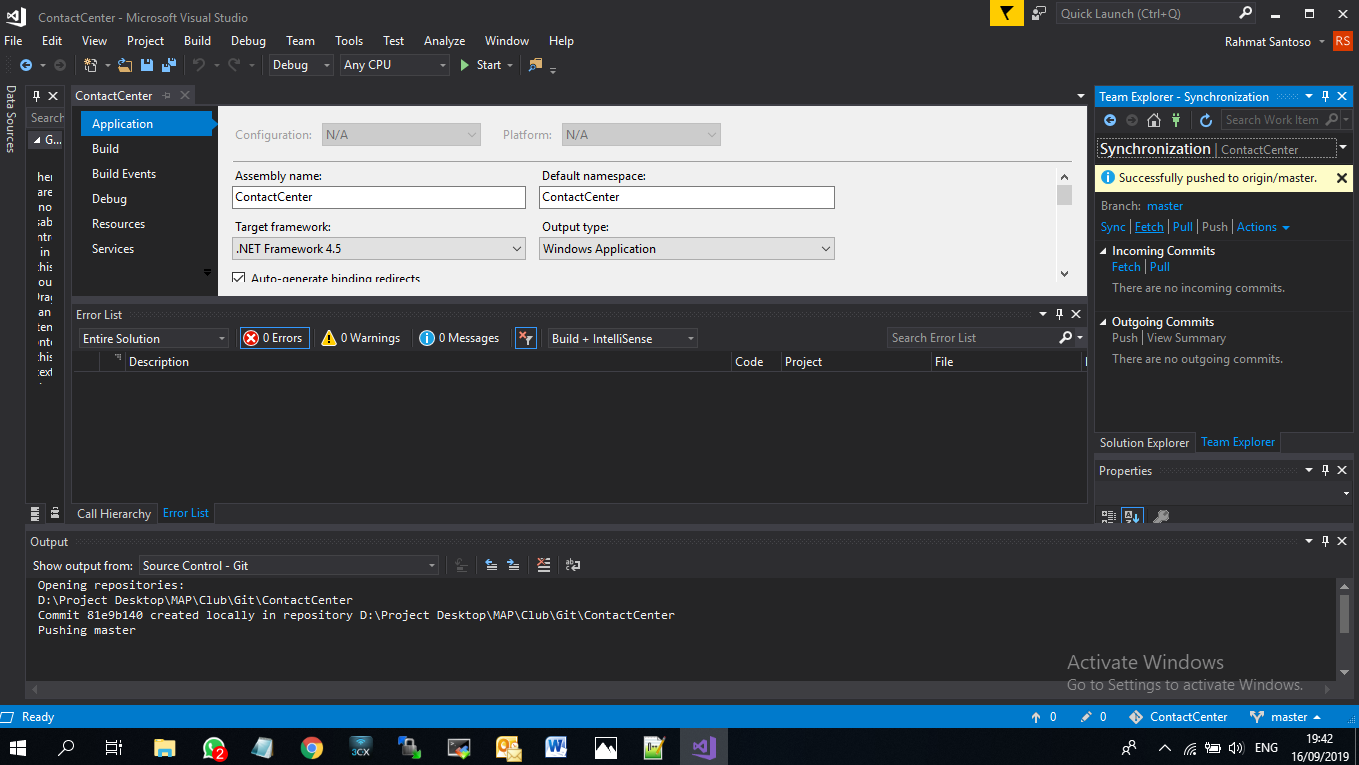
Task: Toggle the 0 Messages filter
Action: 460,338
